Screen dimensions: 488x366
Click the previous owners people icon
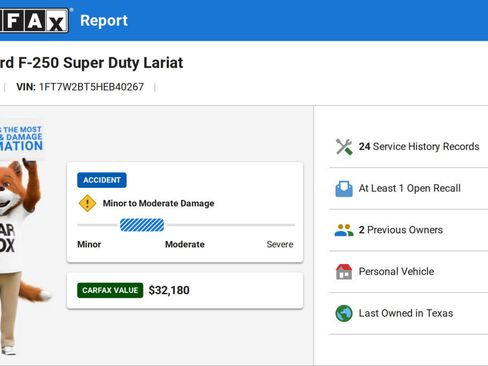coord(344,230)
